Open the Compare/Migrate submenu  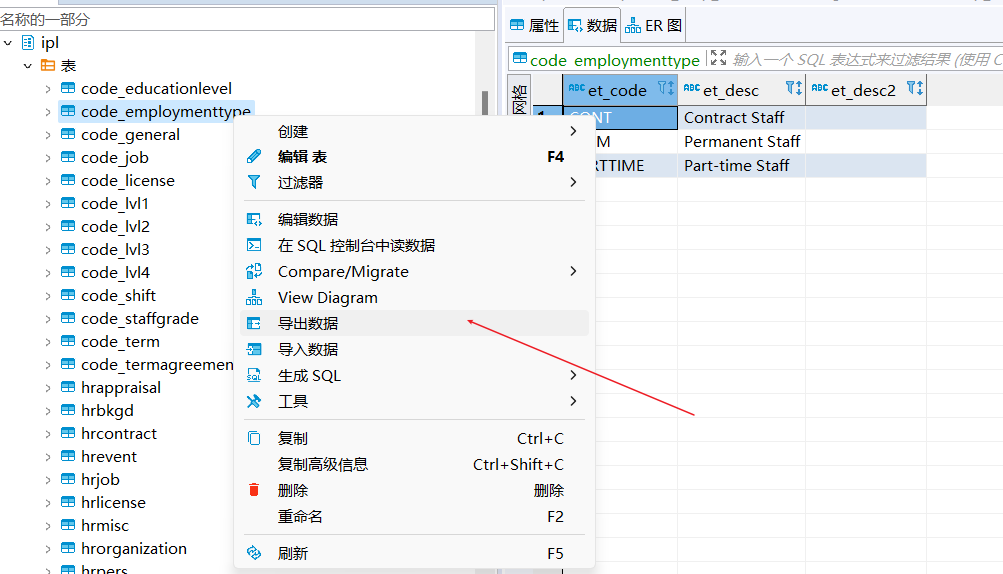click(x=415, y=271)
